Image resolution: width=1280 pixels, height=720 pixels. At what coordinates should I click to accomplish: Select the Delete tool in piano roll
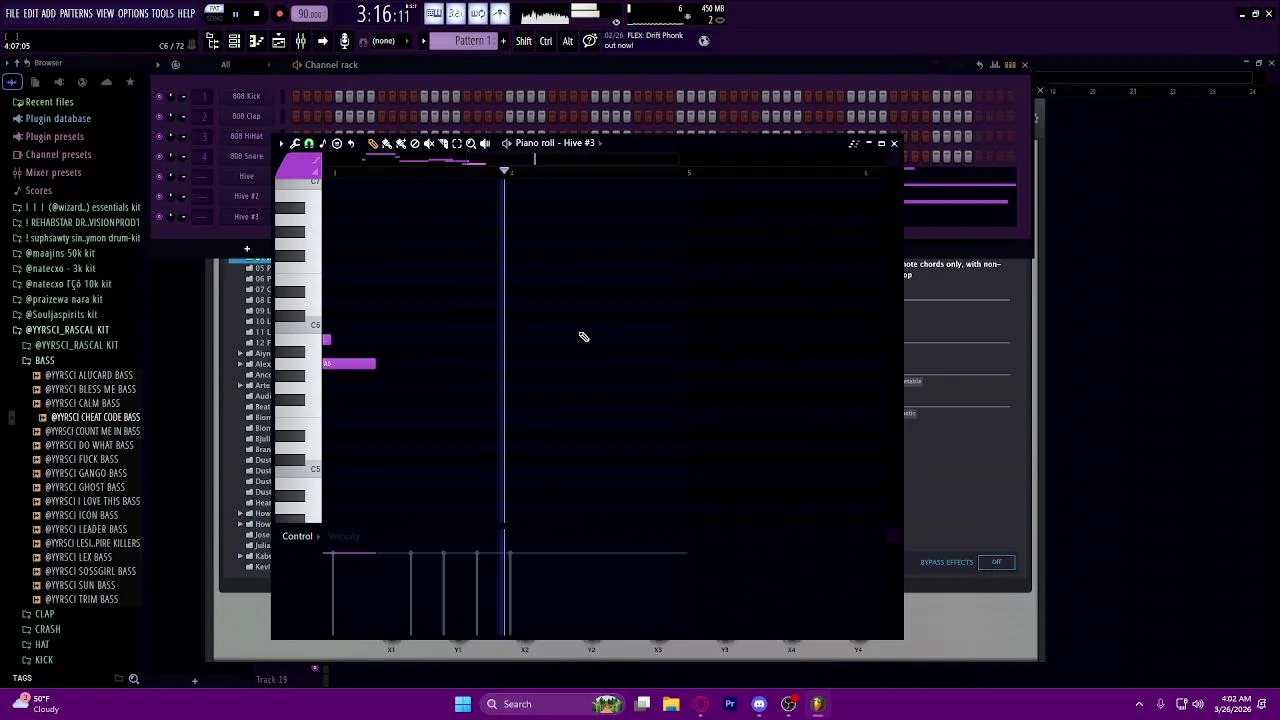pos(415,143)
